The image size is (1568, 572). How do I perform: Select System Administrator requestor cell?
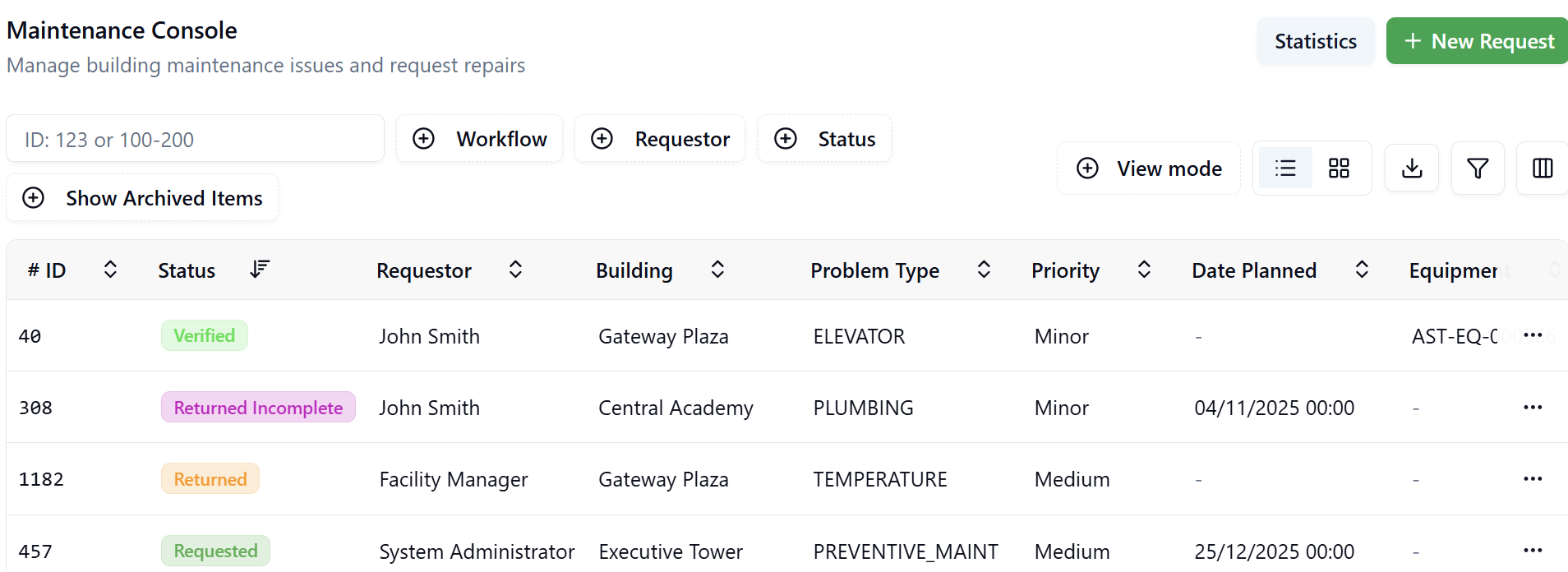477,551
